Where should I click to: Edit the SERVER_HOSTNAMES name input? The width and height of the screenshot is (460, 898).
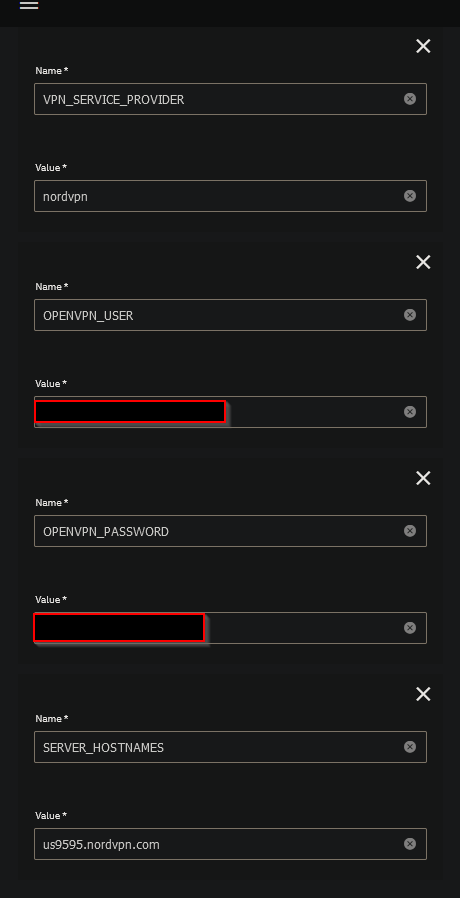[230, 747]
